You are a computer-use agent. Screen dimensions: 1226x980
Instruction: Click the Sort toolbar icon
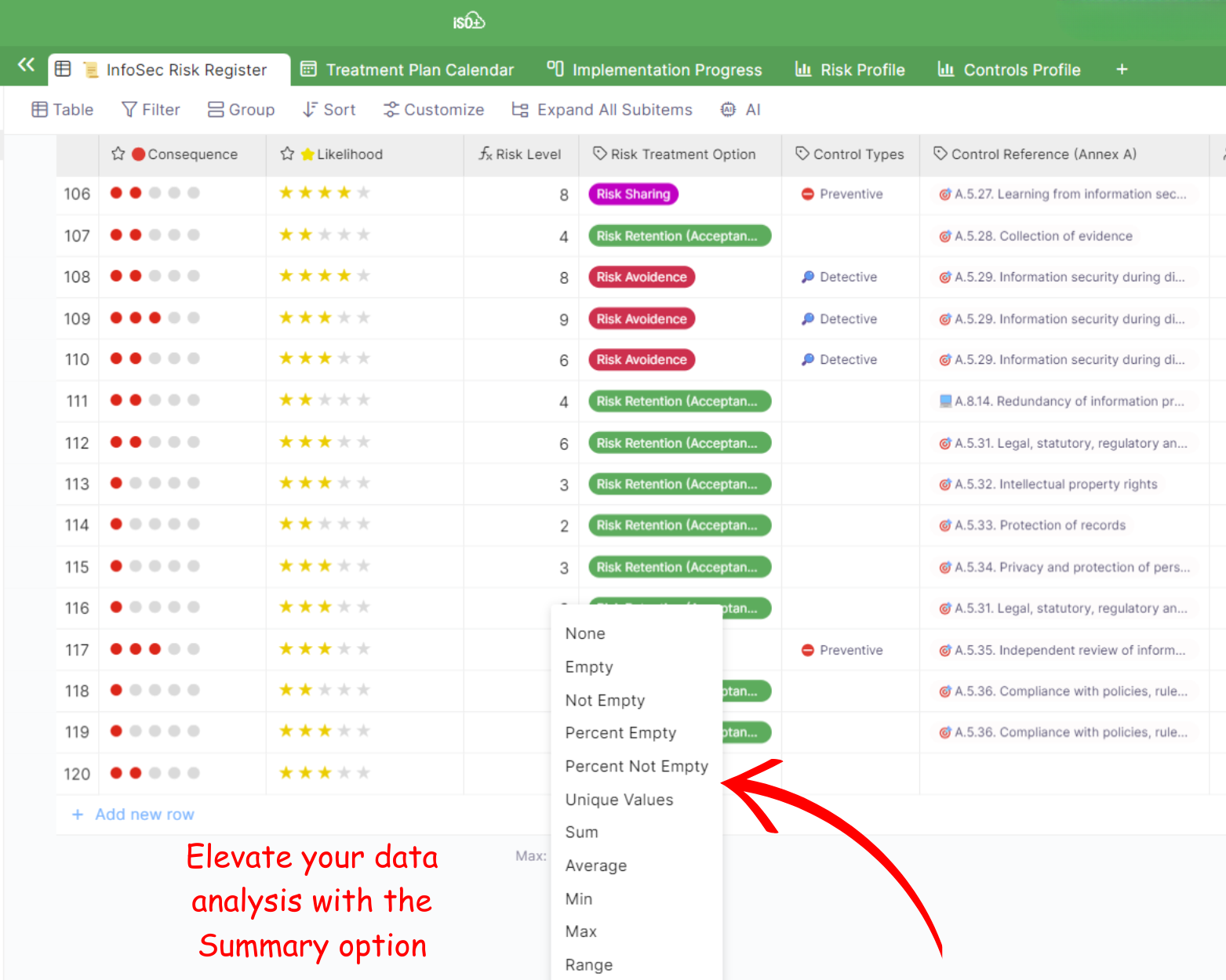click(x=311, y=110)
